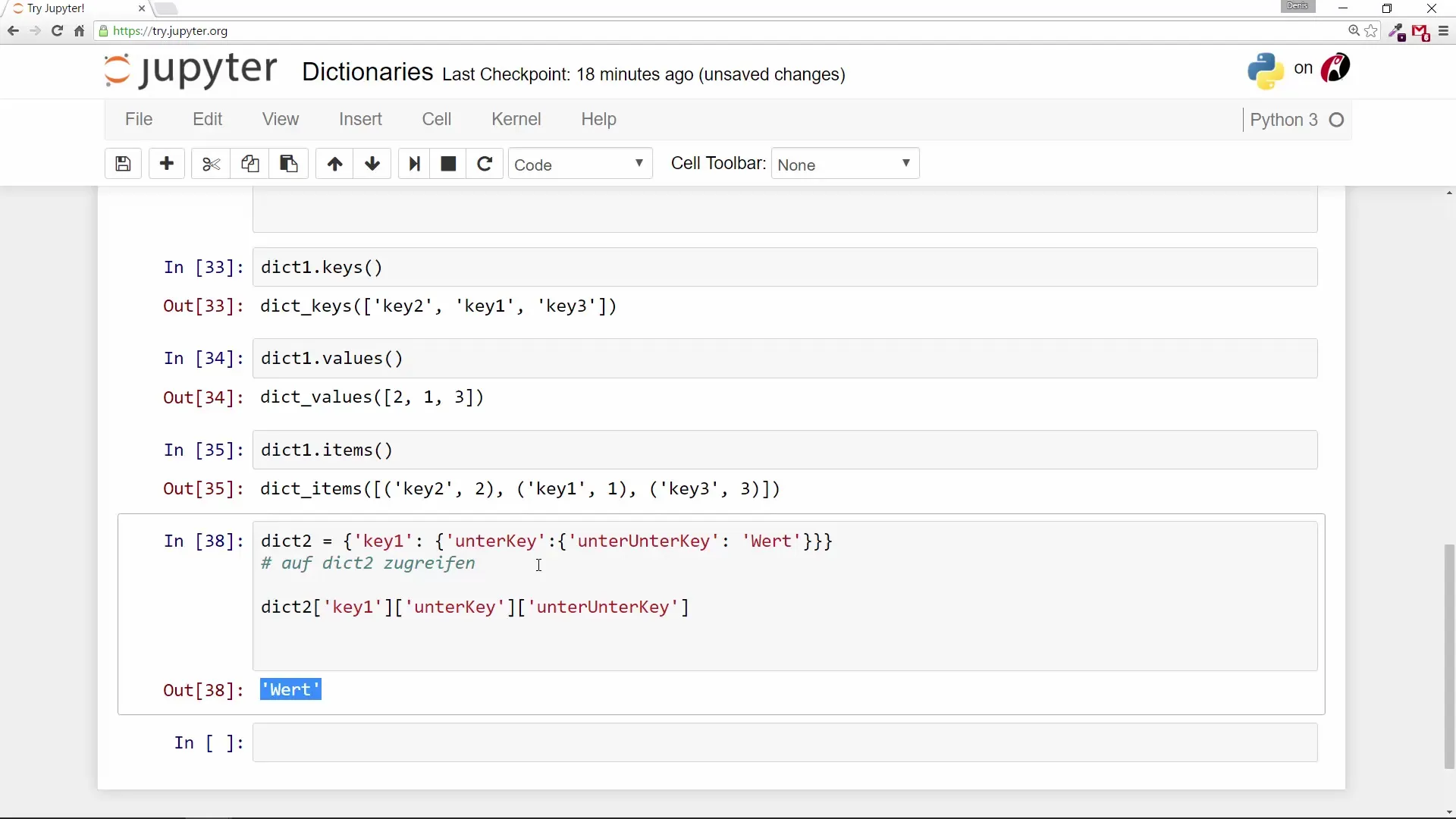Save the notebook with the floppy disk icon
This screenshot has height=819, width=1456.
[x=123, y=164]
